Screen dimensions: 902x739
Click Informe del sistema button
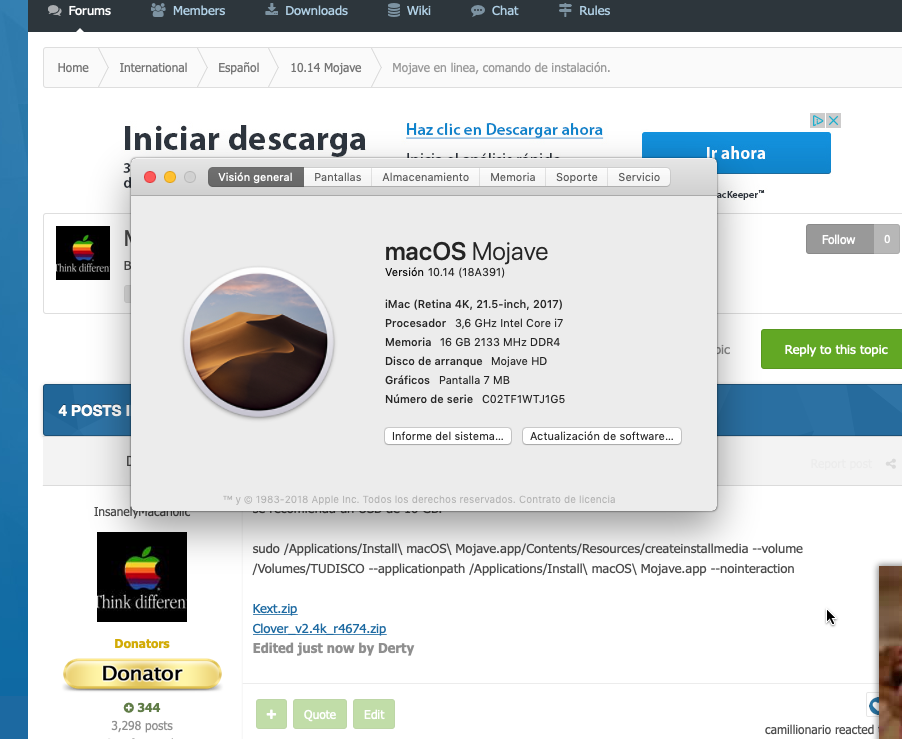(448, 436)
